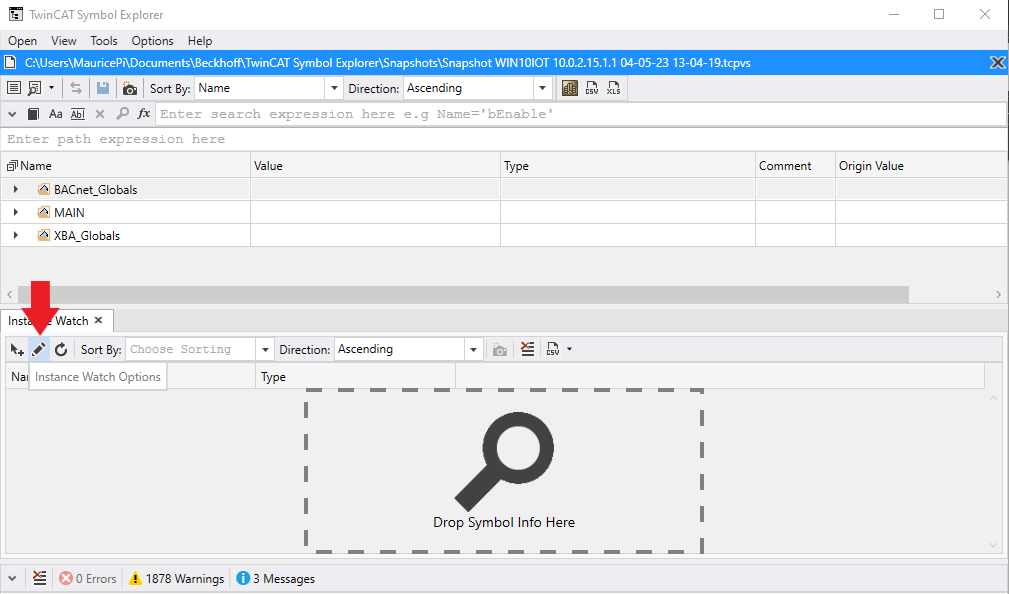Viewport: 1009px width, 594px height.
Task: Close the snapshot file tab
Action: point(997,62)
